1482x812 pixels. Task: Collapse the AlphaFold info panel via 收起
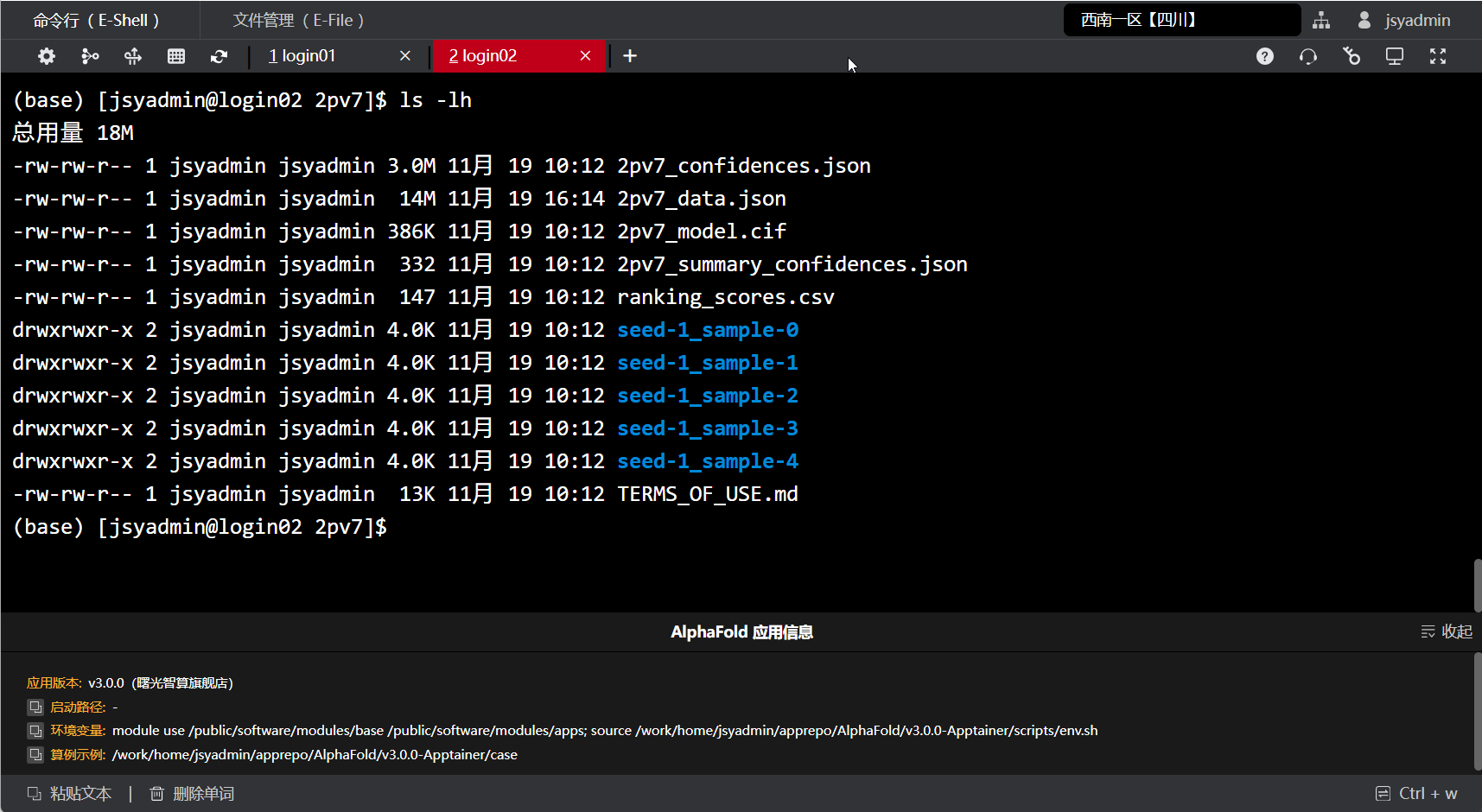click(1447, 631)
